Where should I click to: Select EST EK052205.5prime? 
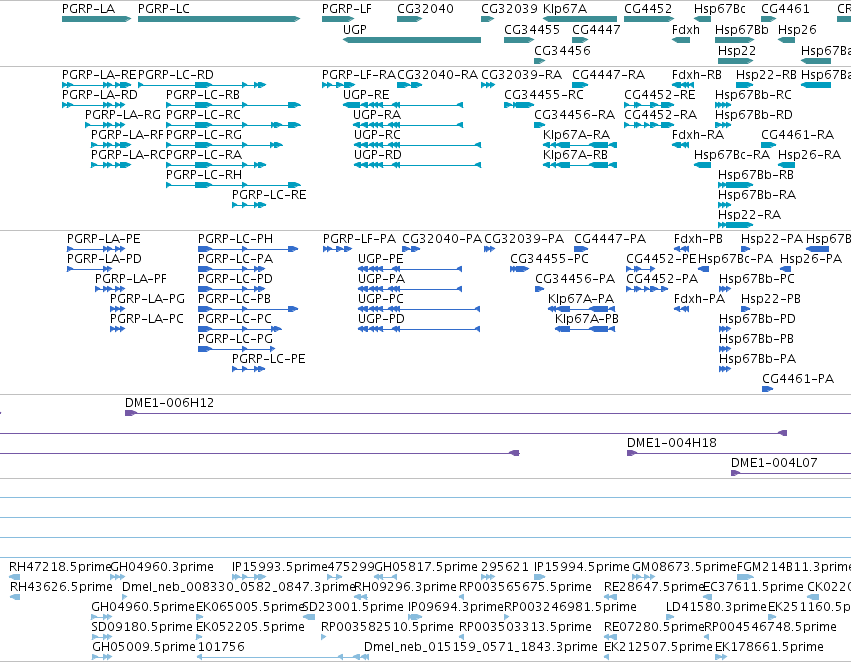pyautogui.click(x=199, y=637)
